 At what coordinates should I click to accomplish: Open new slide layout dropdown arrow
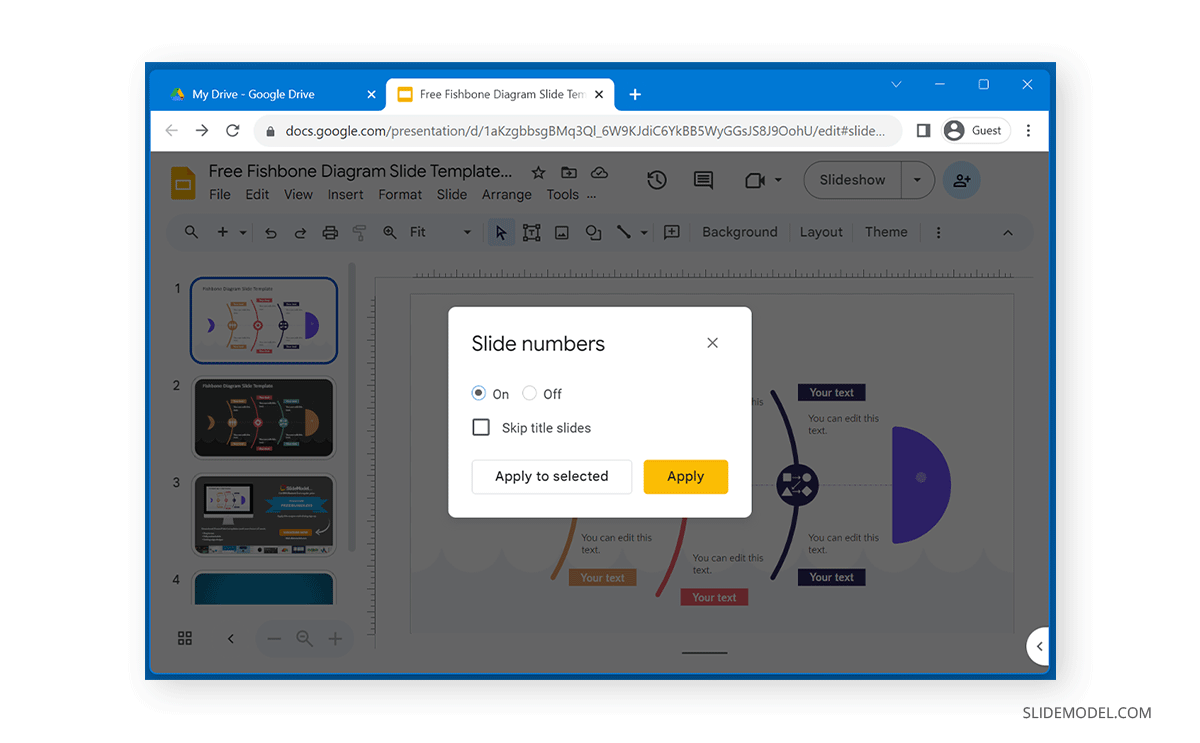[243, 233]
